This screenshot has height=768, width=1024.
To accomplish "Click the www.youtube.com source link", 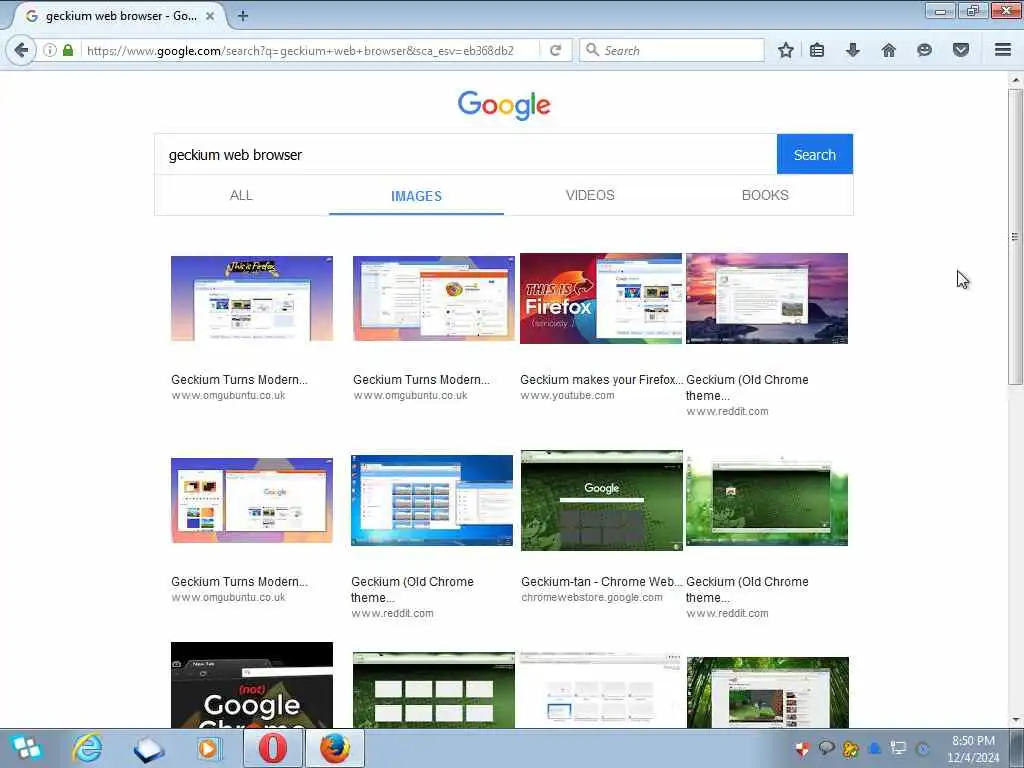I will tap(568, 396).
